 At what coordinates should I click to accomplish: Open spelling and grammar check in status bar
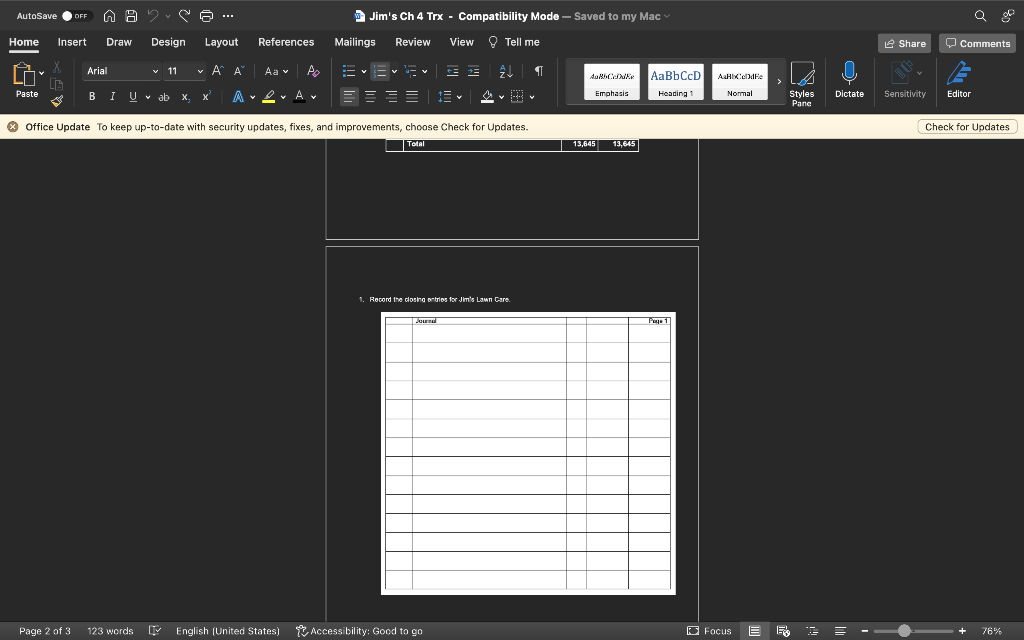tap(155, 631)
